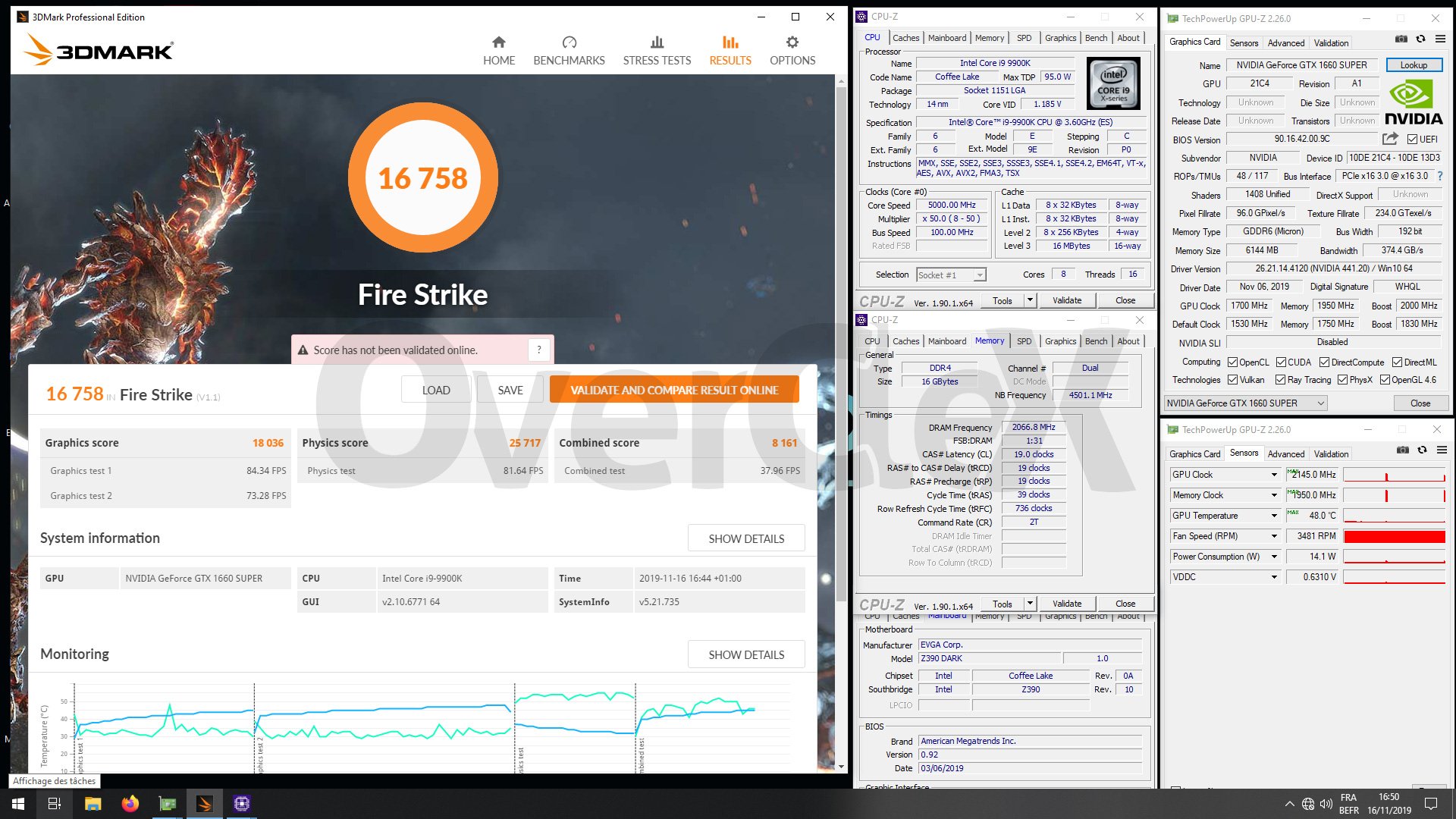The image size is (1456, 819).
Task: Toggle the OpenGL 4.6 checkbox
Action: 1385,380
